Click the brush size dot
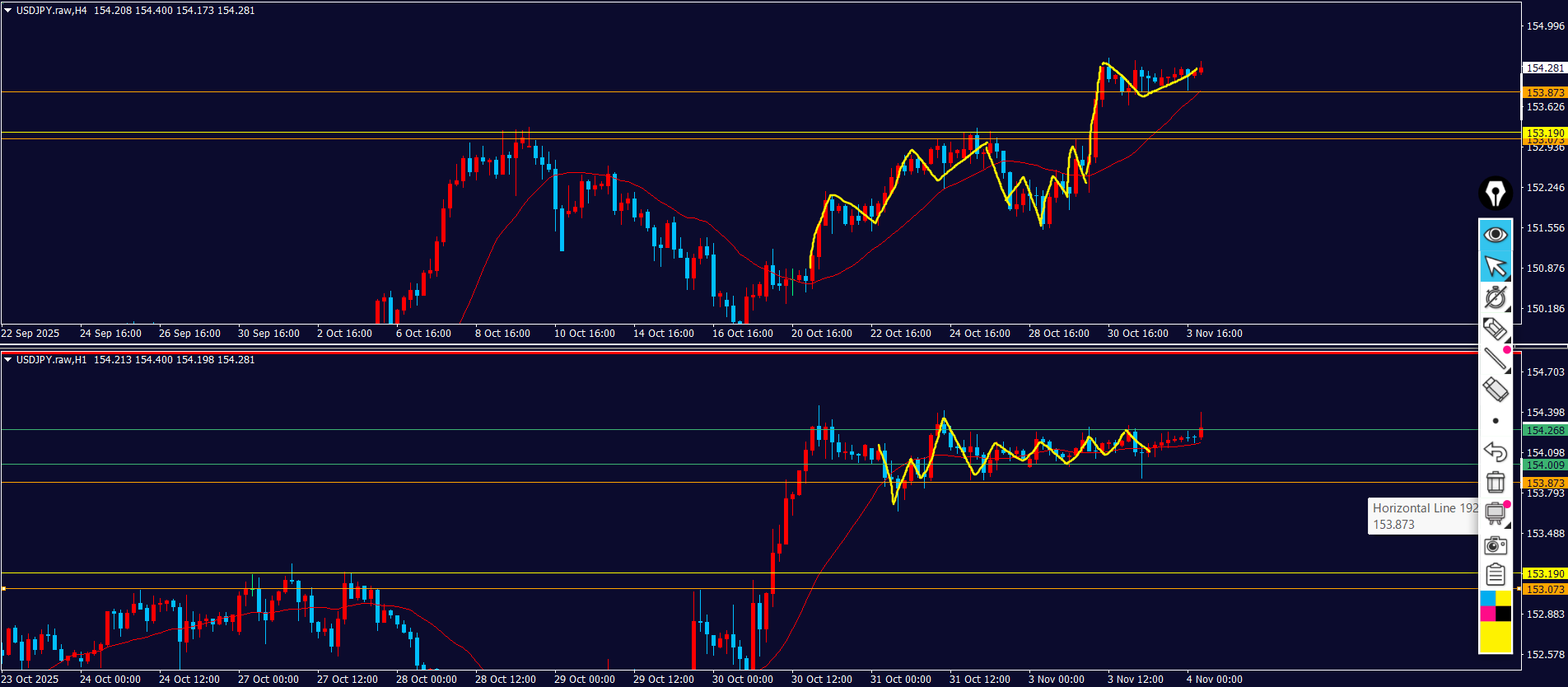The image size is (1568, 687). (1496, 421)
